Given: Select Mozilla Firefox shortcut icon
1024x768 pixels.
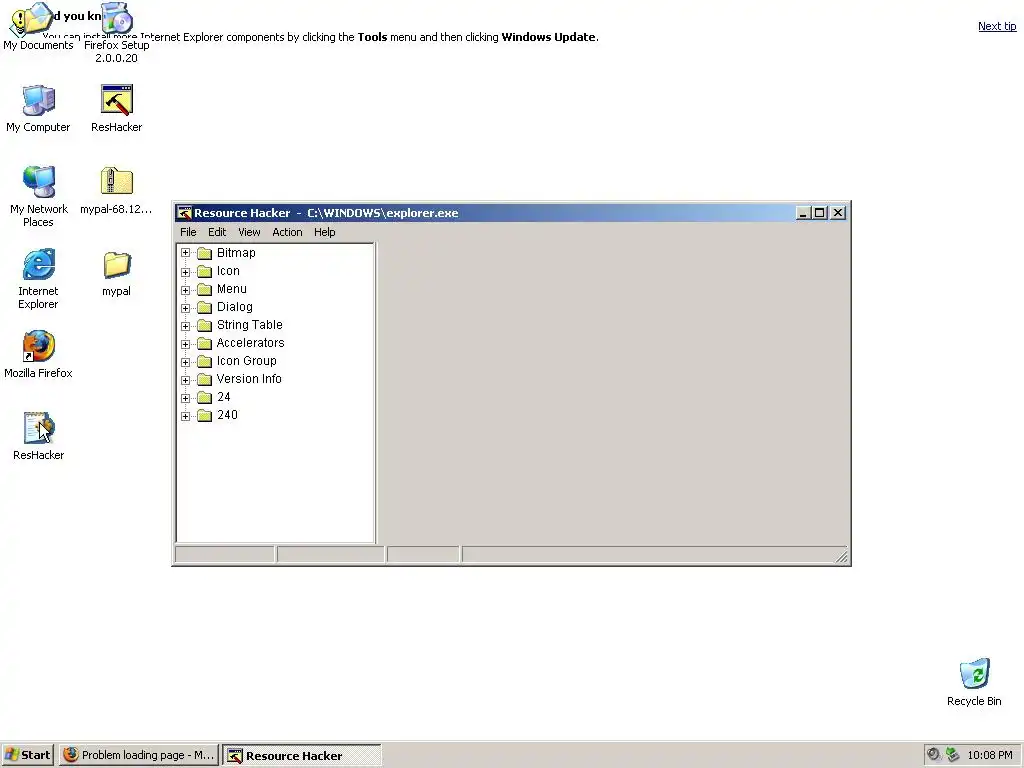Looking at the screenshot, I should [39, 346].
